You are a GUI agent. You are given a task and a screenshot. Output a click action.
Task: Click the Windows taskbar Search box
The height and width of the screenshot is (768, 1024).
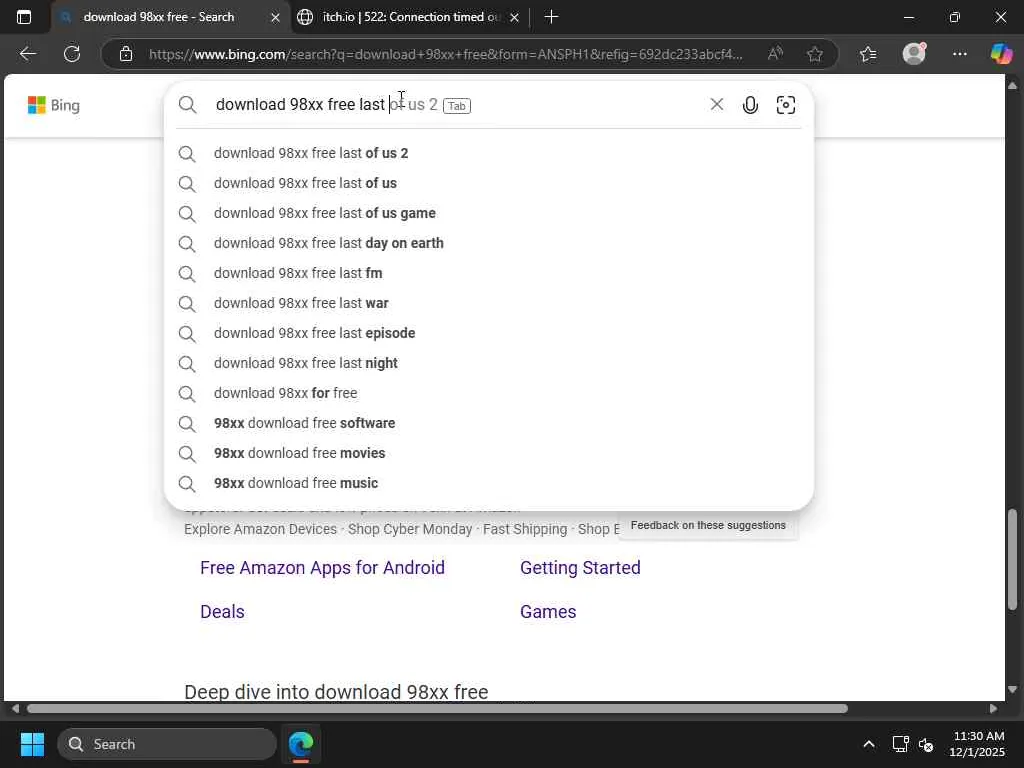pos(167,744)
